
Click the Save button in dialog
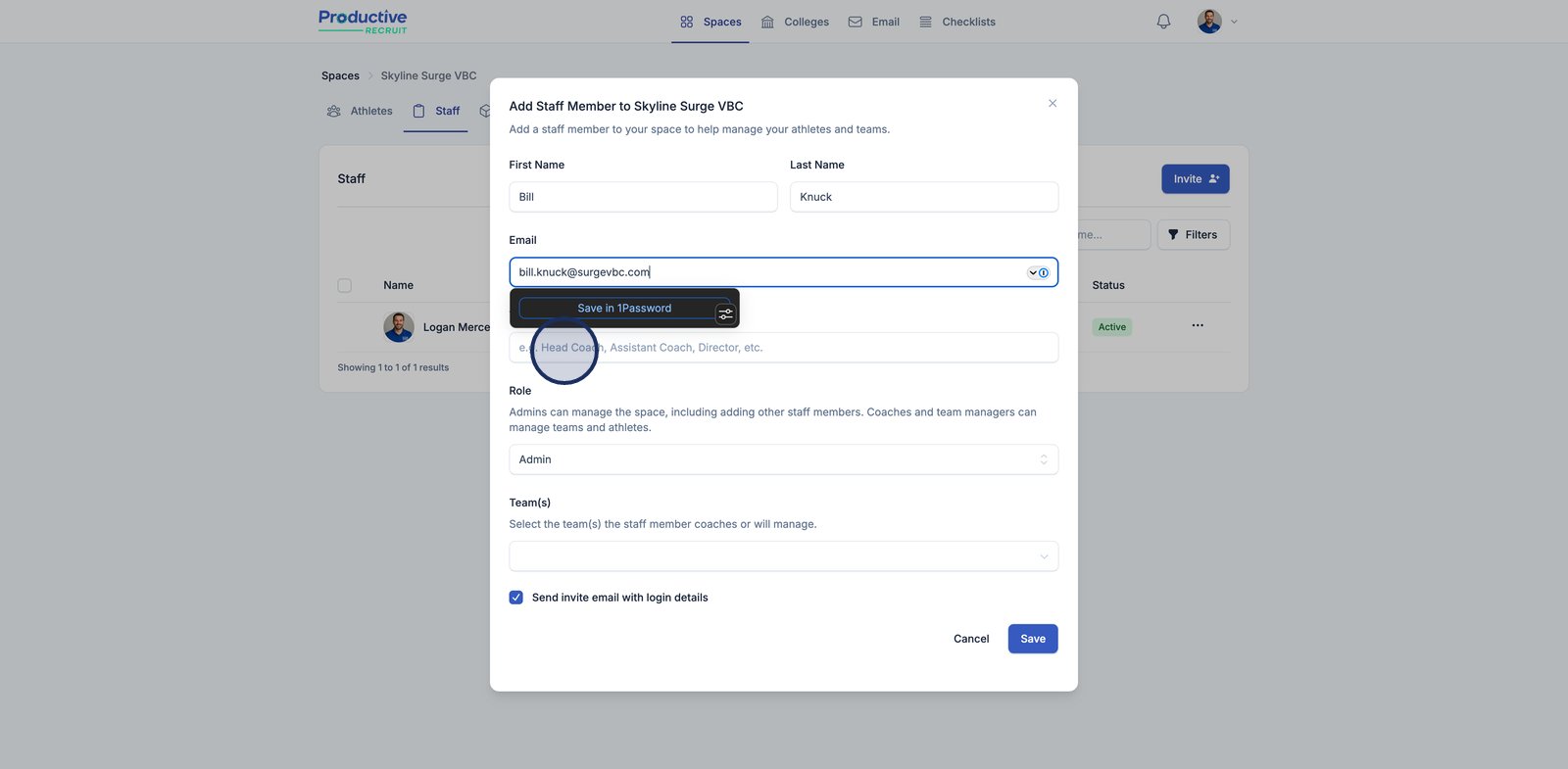point(1032,639)
